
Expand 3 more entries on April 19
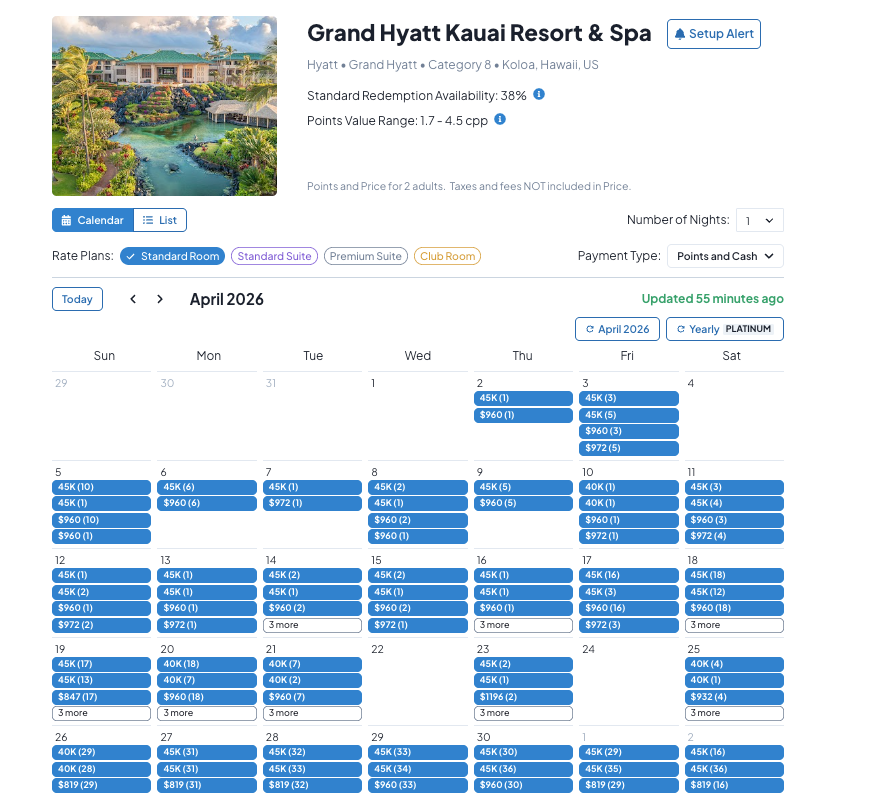[102, 713]
